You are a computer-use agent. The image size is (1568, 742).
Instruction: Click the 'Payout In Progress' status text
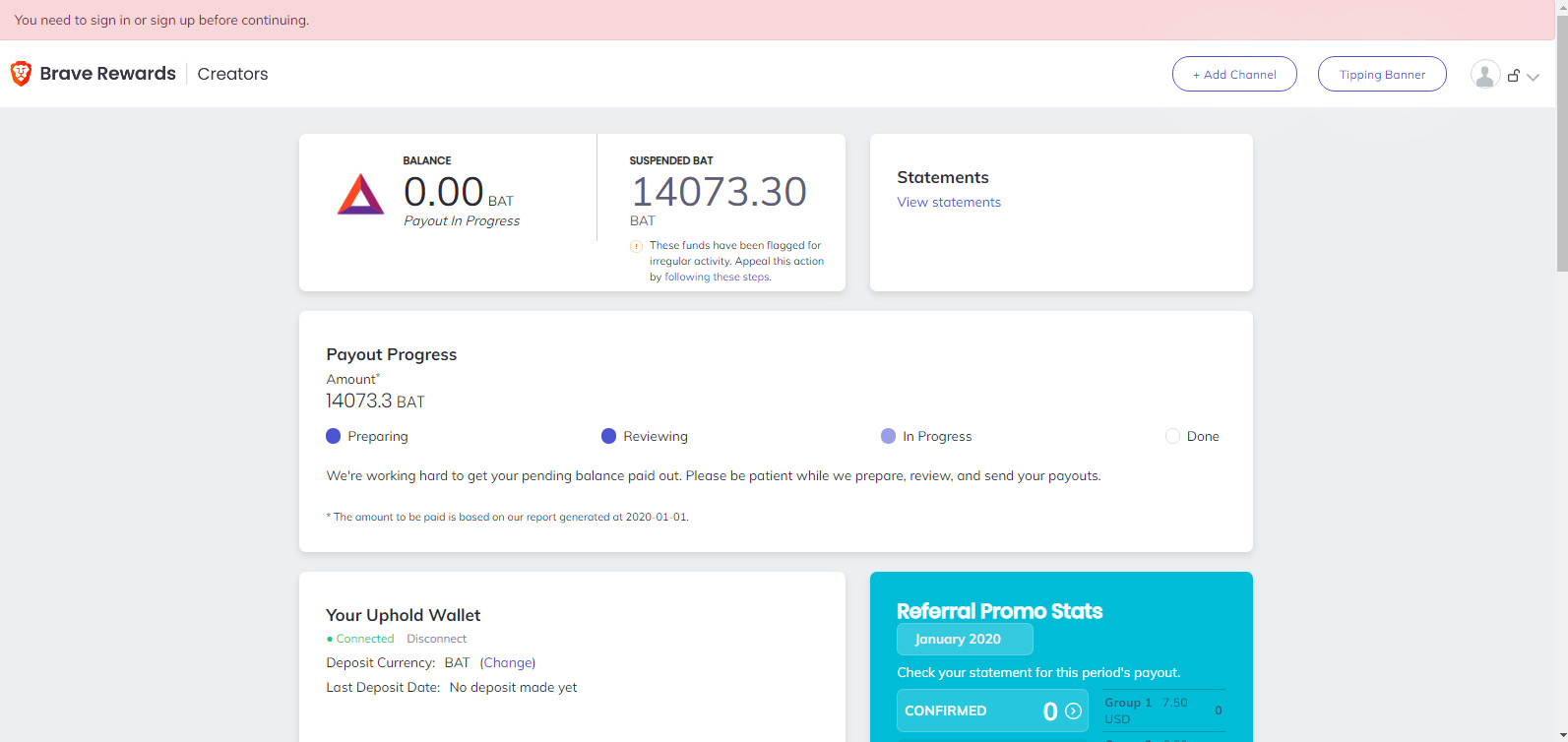[462, 221]
